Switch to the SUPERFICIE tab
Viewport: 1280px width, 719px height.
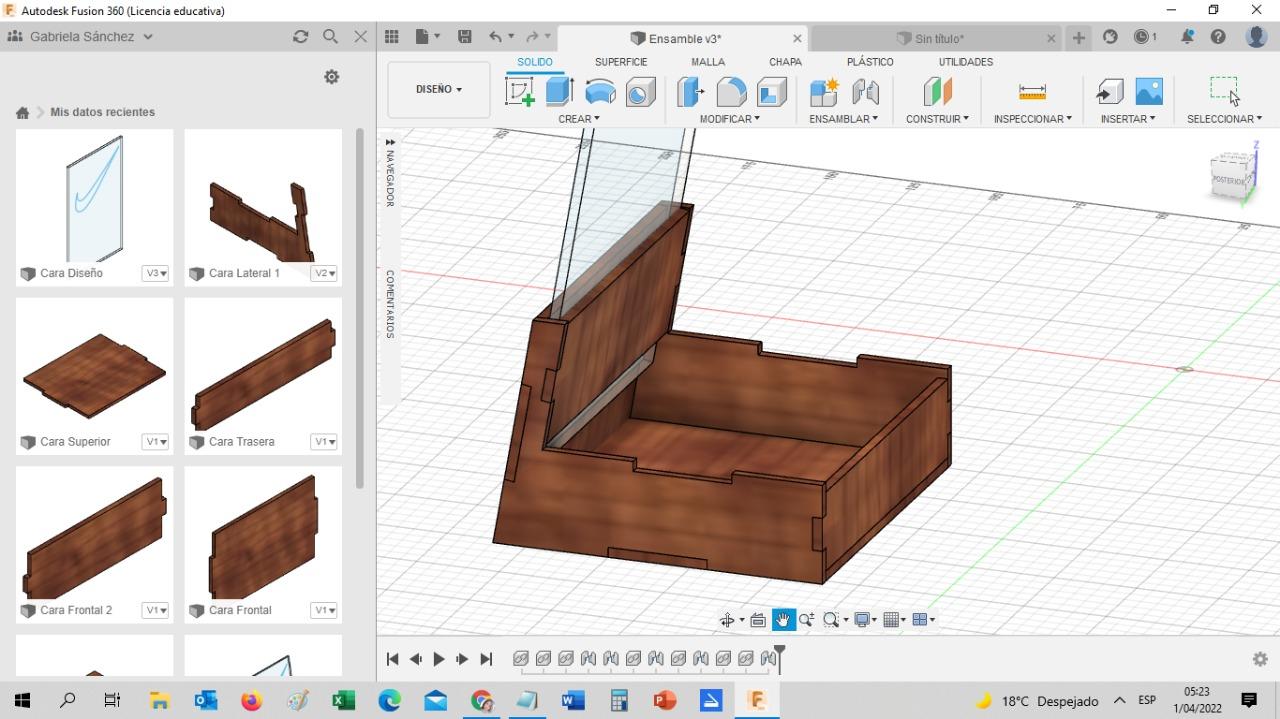point(621,62)
